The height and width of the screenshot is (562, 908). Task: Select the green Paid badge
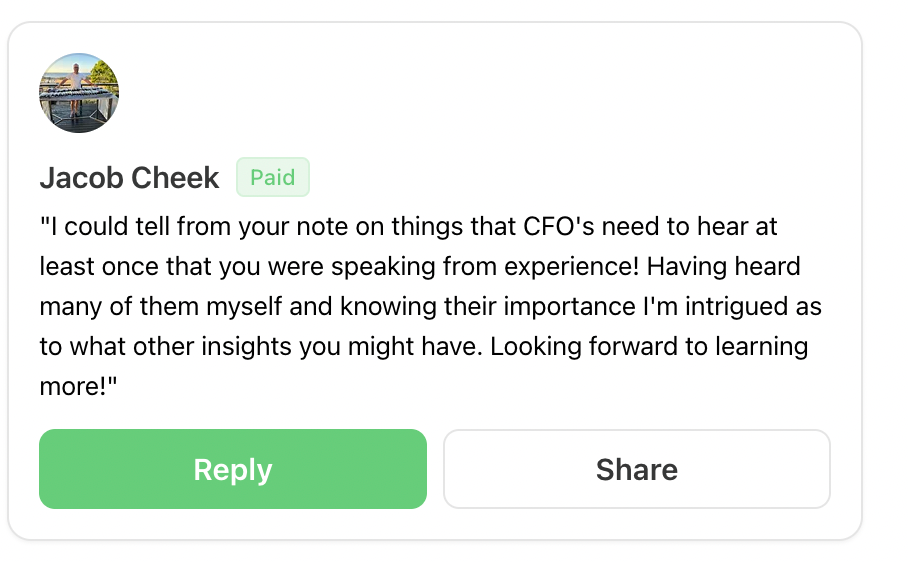[x=273, y=177]
